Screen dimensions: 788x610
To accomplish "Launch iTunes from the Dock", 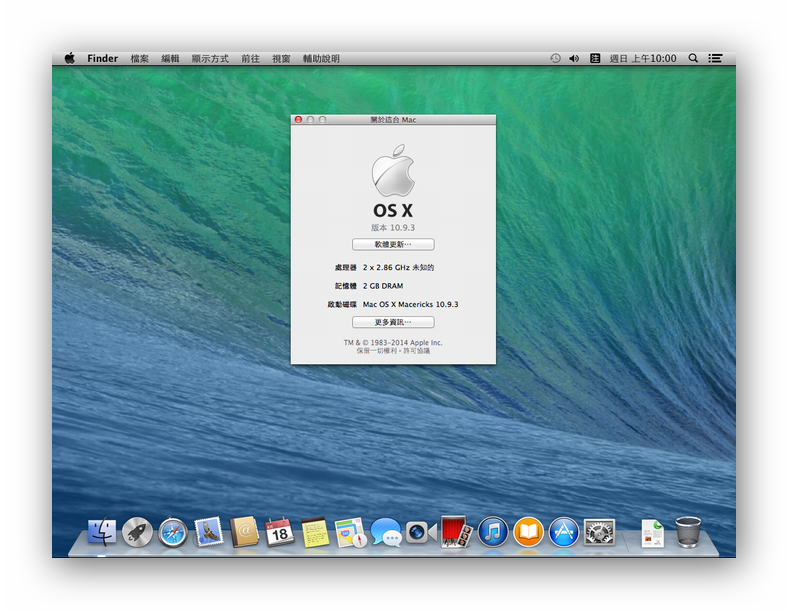I will coord(492,532).
